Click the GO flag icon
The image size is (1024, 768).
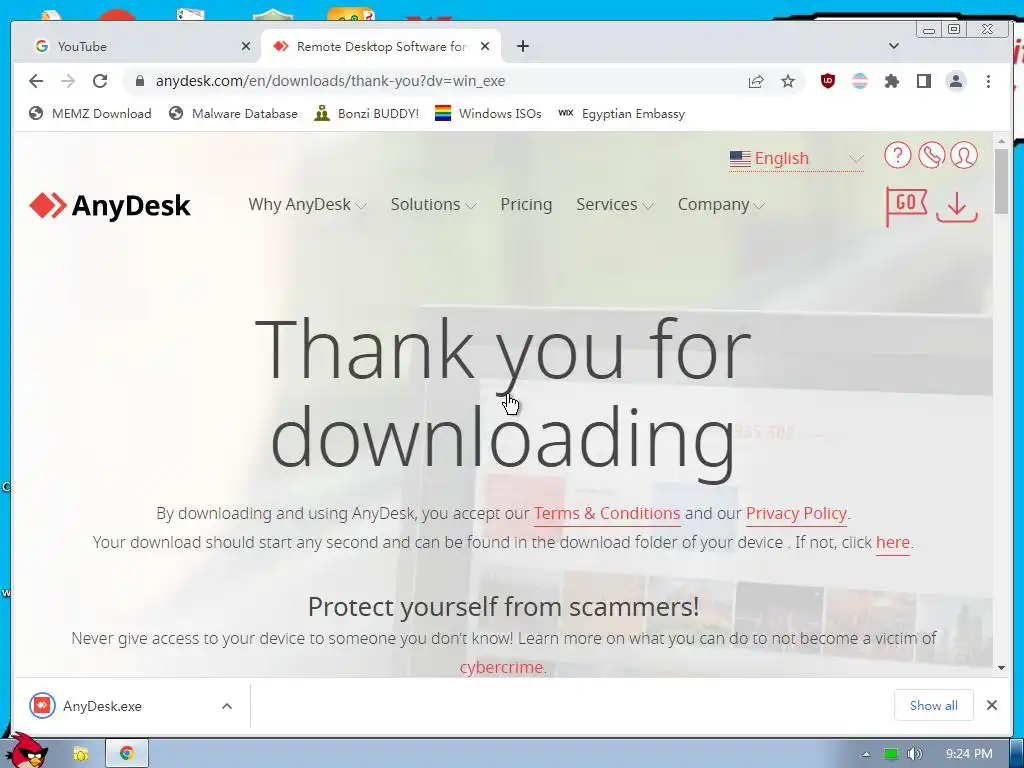[x=906, y=206]
